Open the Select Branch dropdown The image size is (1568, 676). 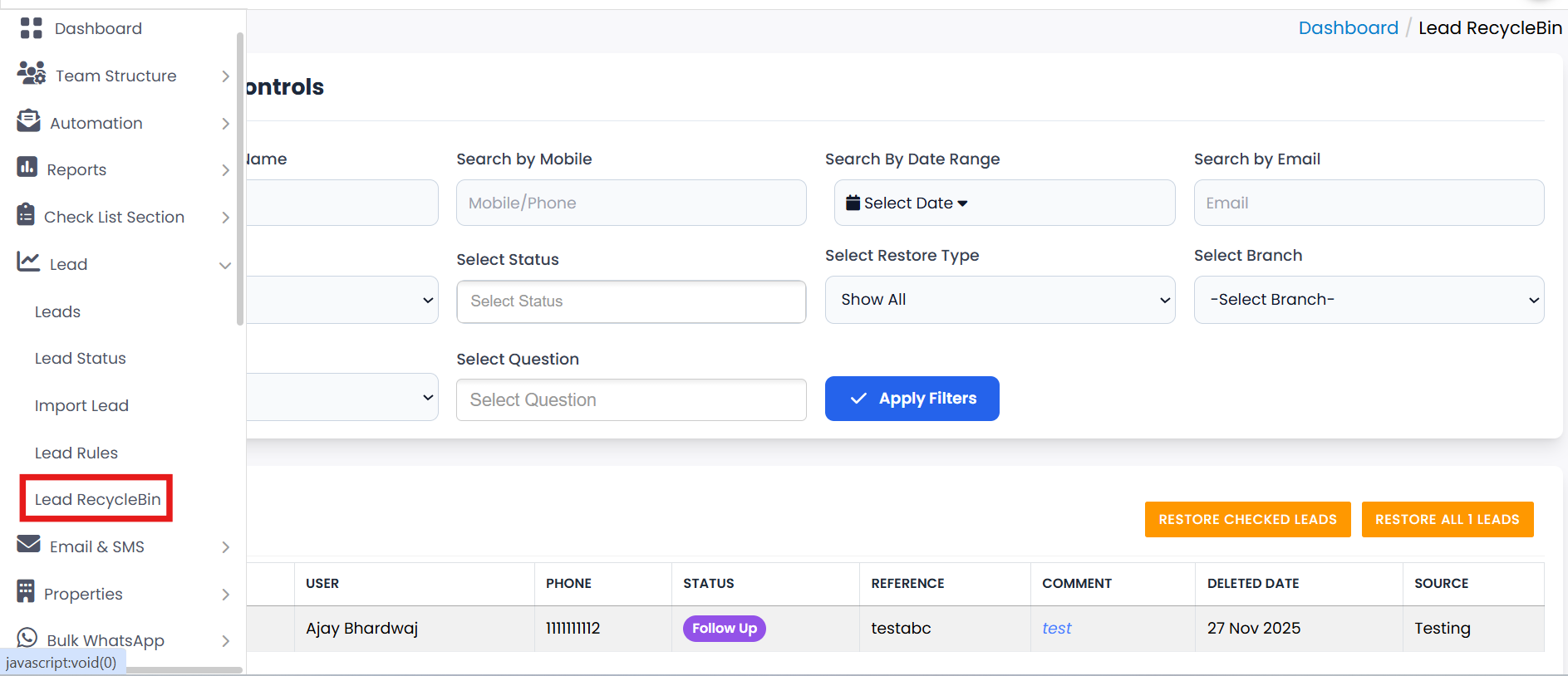(x=1368, y=300)
